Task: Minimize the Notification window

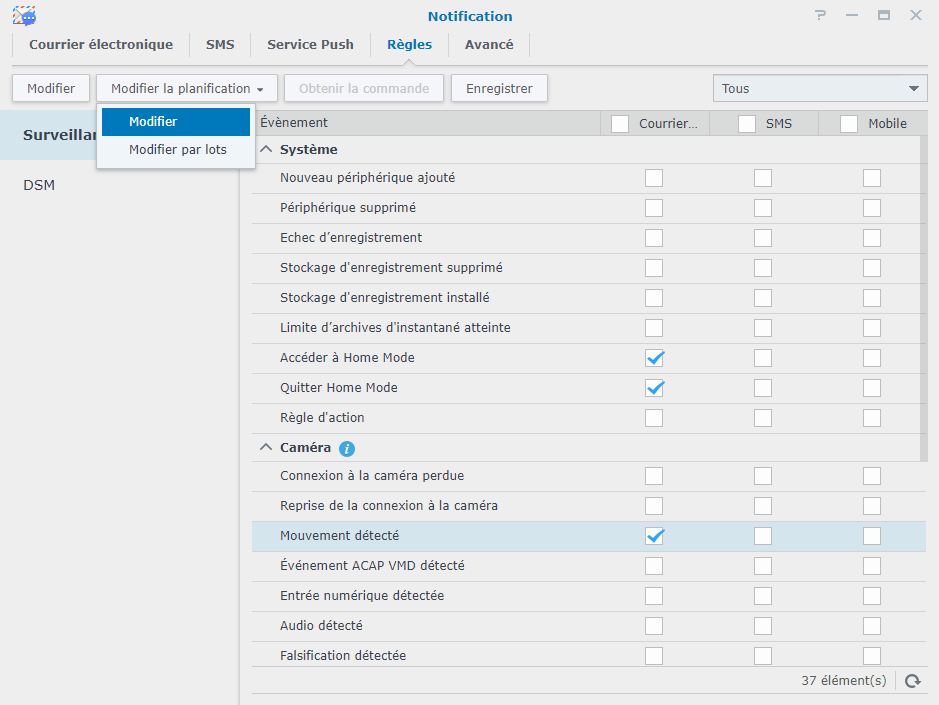Action: (x=851, y=16)
